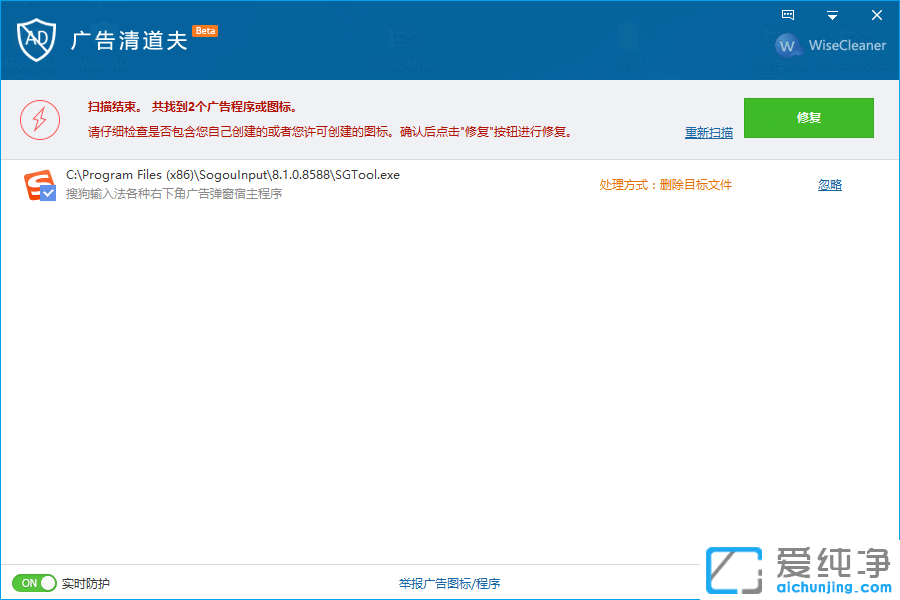The image size is (900, 600).
Task: Click the red lightning scan status icon
Action: (x=40, y=119)
